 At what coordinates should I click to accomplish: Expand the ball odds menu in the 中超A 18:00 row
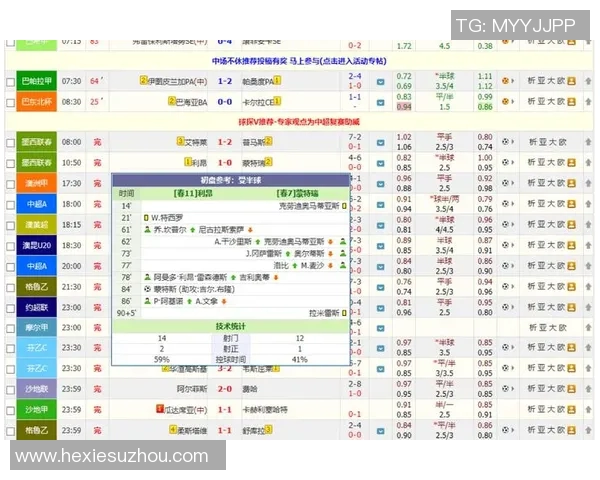(x=508, y=204)
